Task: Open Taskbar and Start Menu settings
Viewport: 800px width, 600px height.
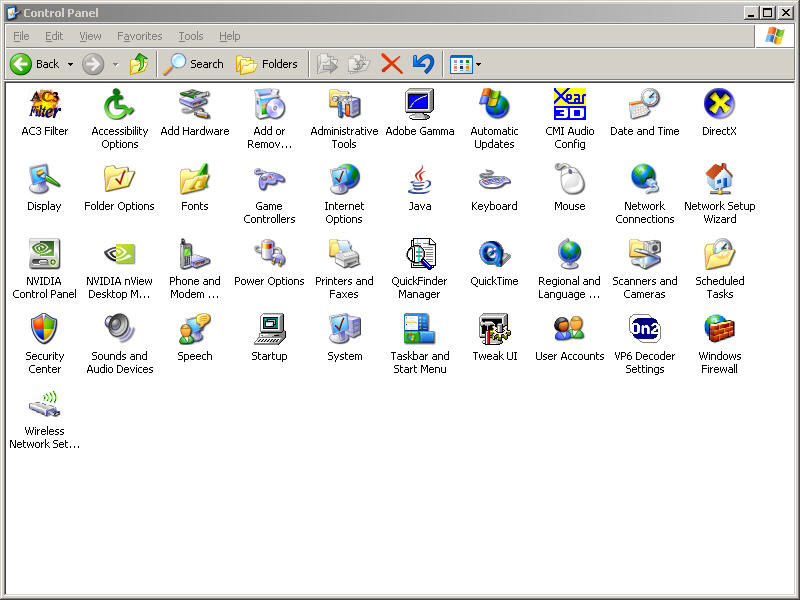Action: (419, 344)
